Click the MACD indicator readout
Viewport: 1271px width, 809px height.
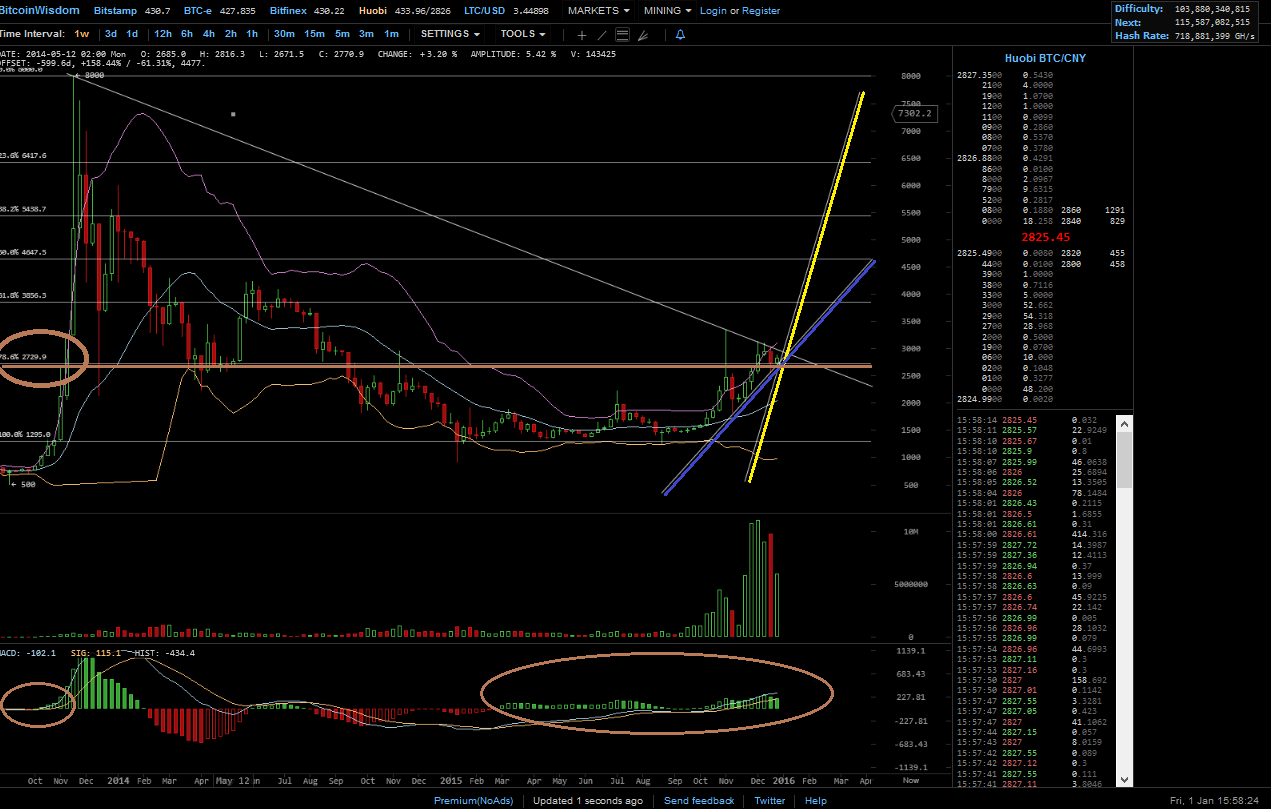click(27, 653)
